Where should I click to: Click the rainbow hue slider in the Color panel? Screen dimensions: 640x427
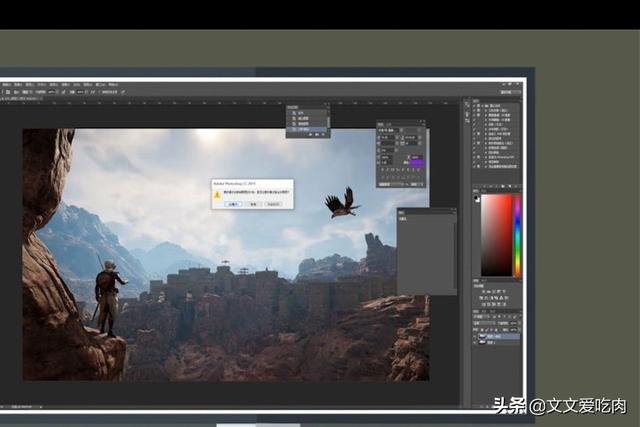[517, 236]
